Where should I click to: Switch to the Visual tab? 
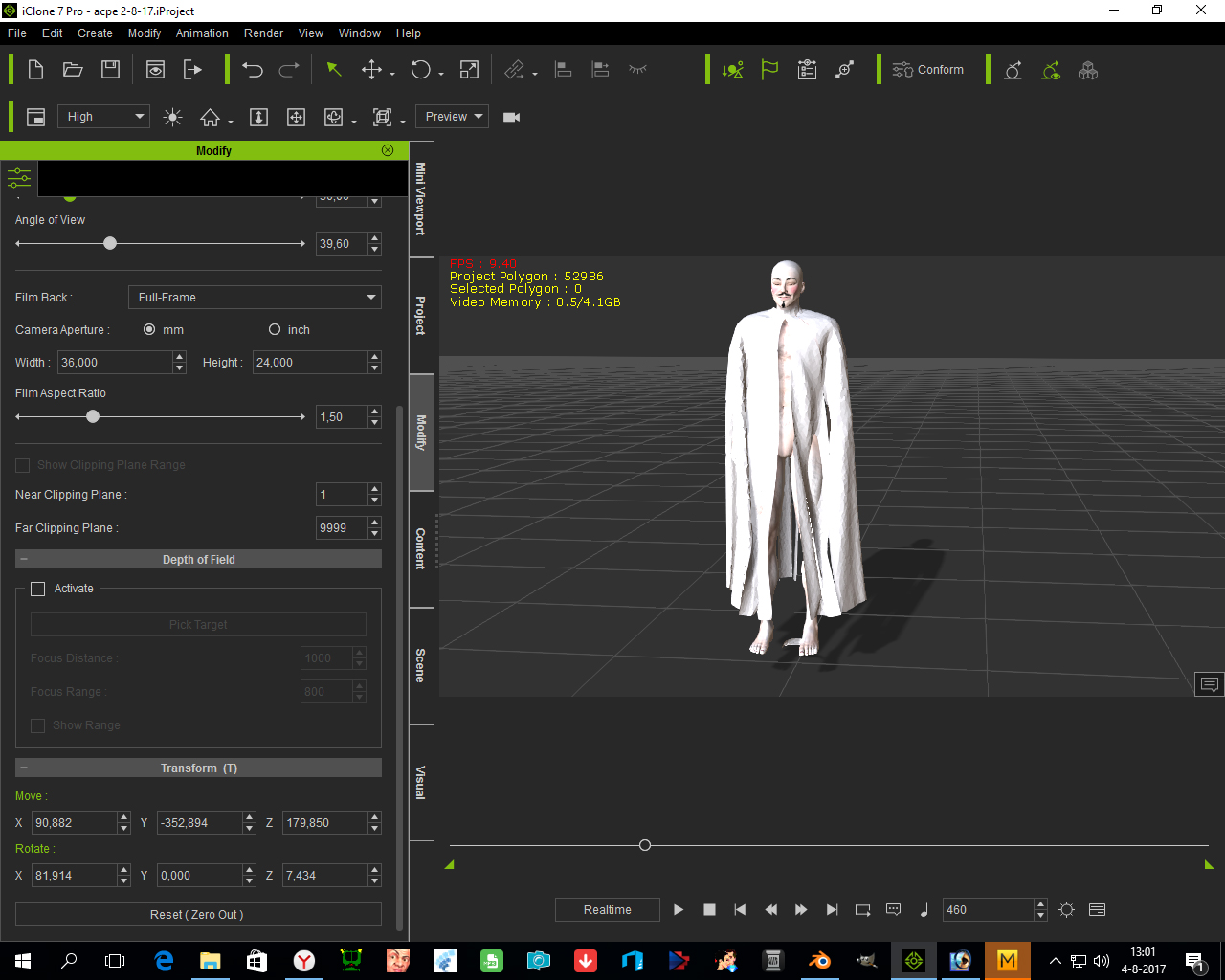421,783
